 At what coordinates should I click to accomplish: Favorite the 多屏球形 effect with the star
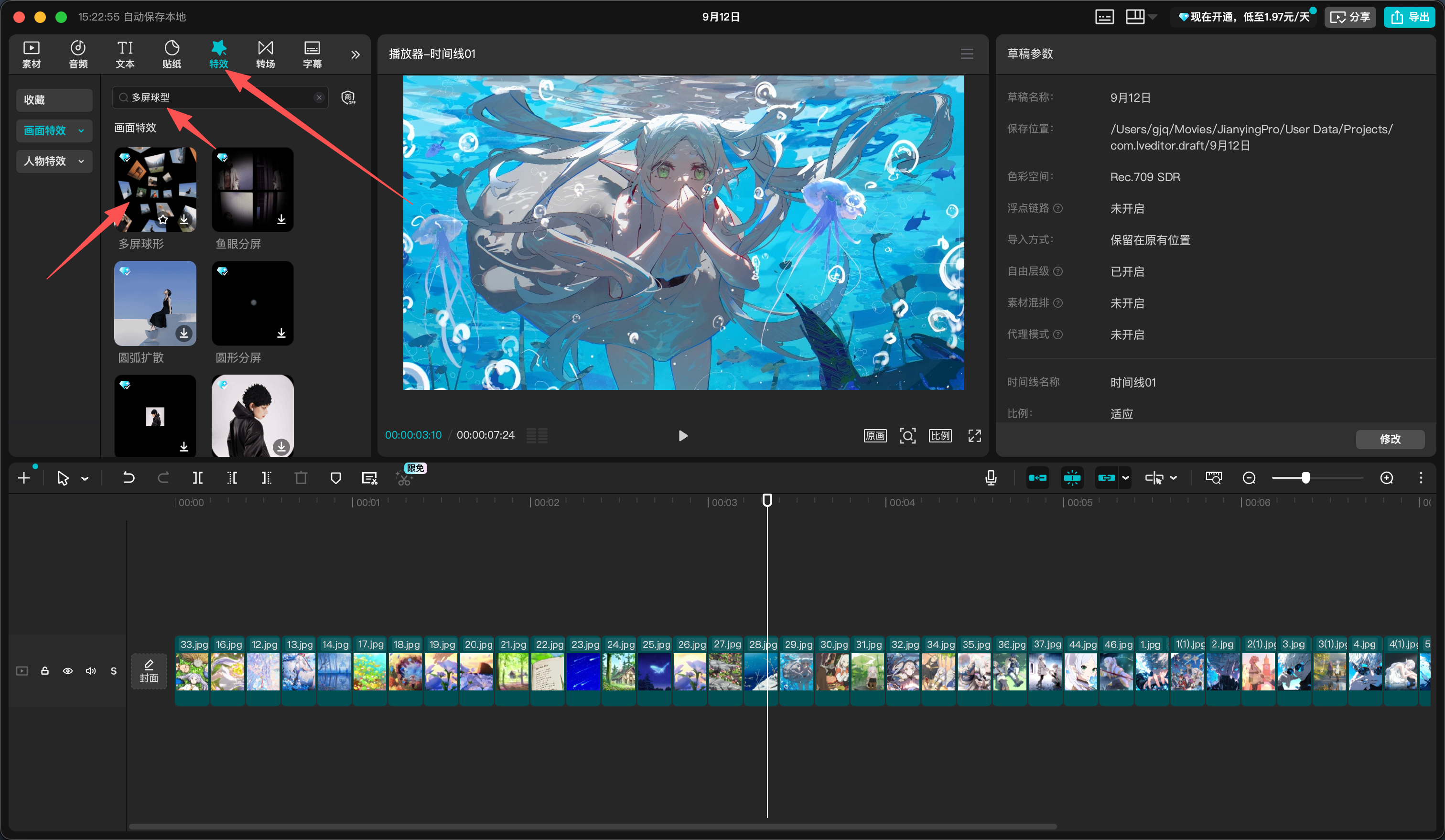(163, 220)
